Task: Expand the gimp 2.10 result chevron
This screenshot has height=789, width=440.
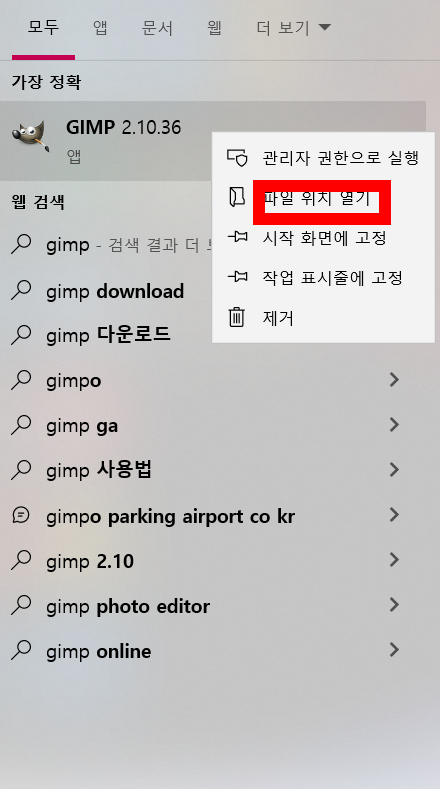Action: 394,560
